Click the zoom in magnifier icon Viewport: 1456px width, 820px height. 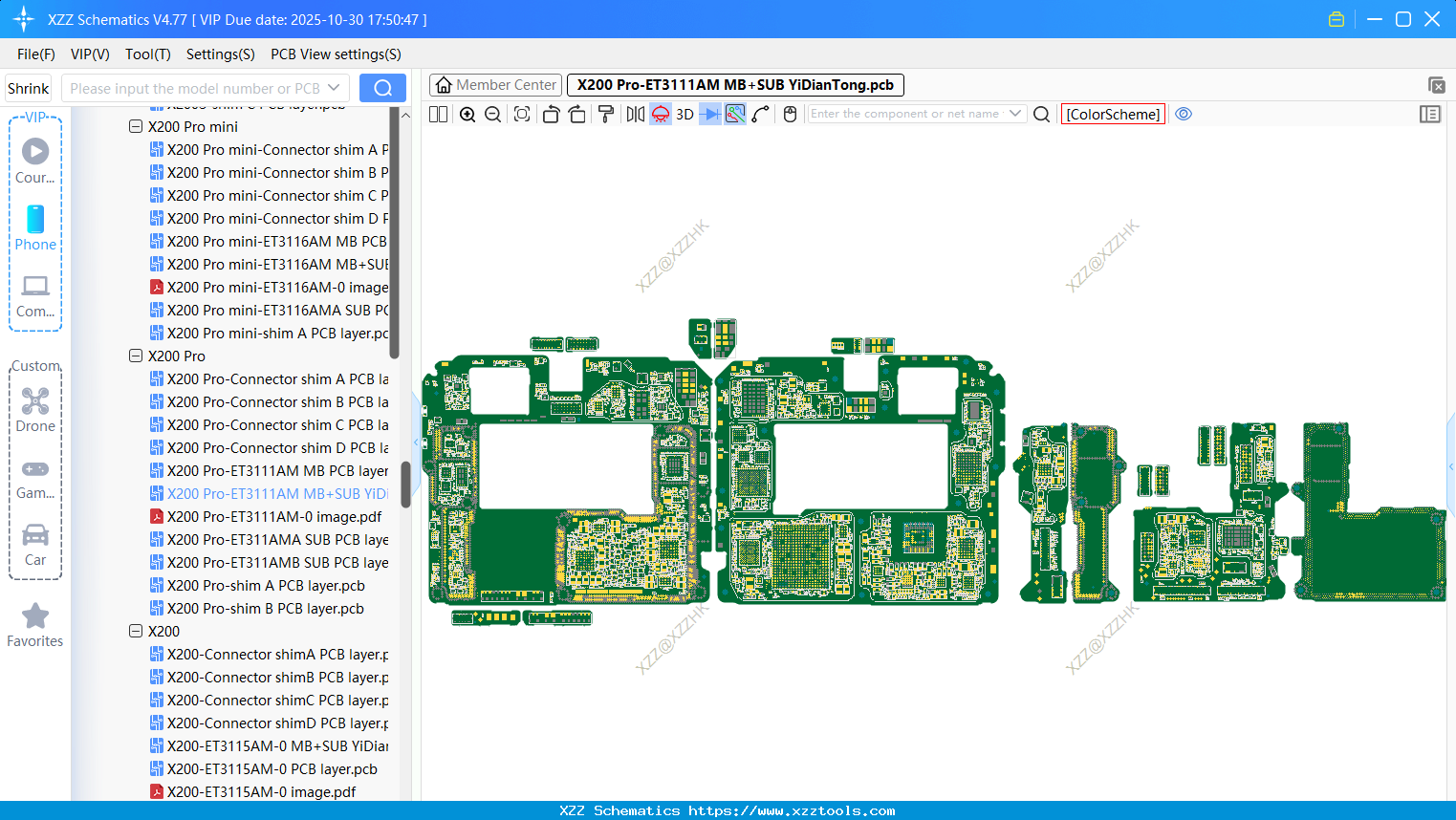[x=467, y=115]
